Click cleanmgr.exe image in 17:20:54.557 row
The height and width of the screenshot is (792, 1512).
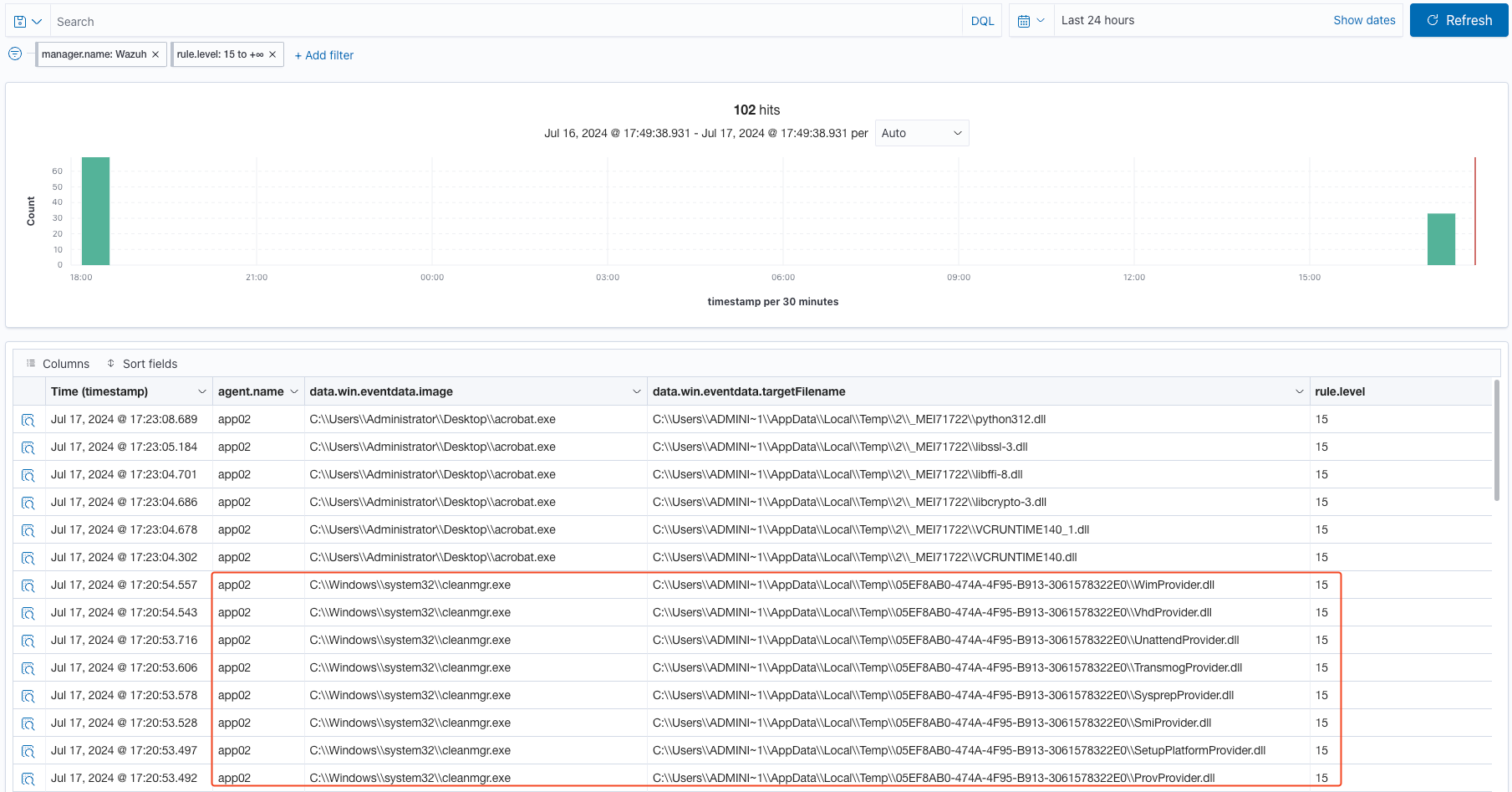pos(410,585)
